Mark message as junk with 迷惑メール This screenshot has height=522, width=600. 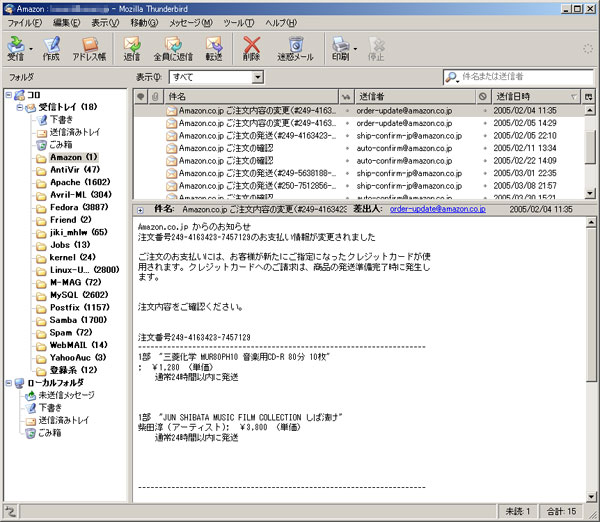click(295, 48)
